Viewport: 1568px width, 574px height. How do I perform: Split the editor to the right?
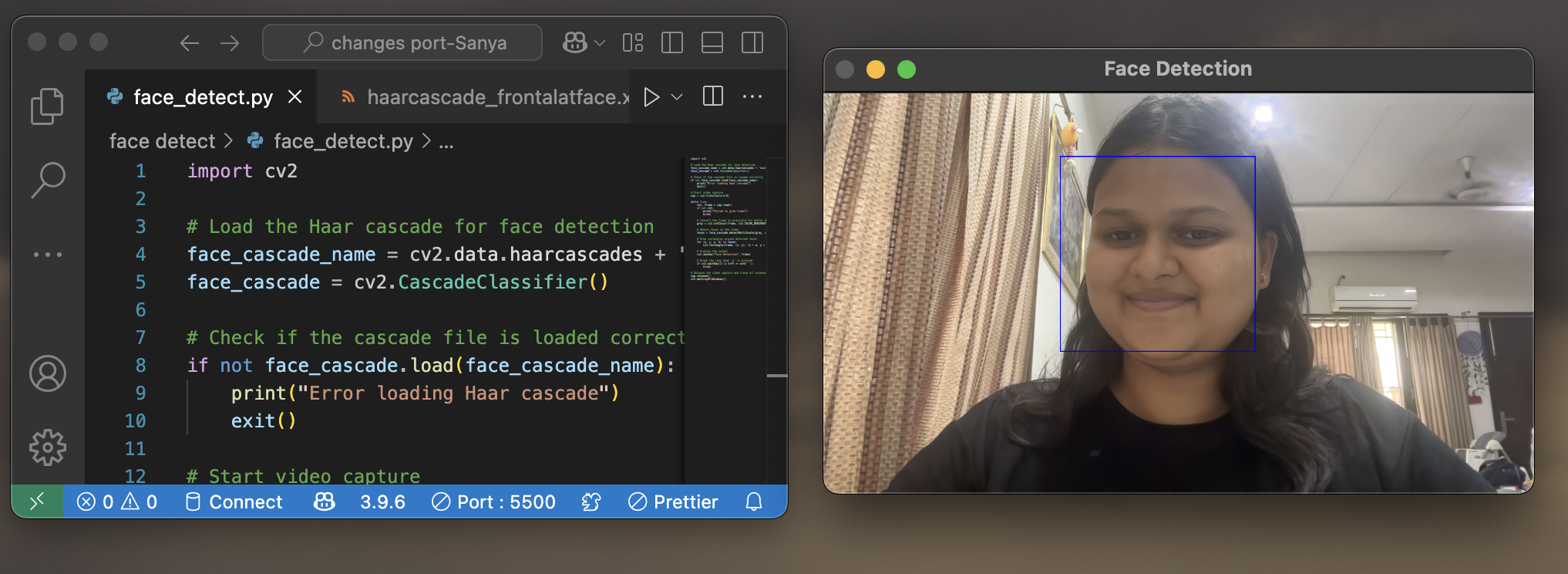pyautogui.click(x=713, y=96)
